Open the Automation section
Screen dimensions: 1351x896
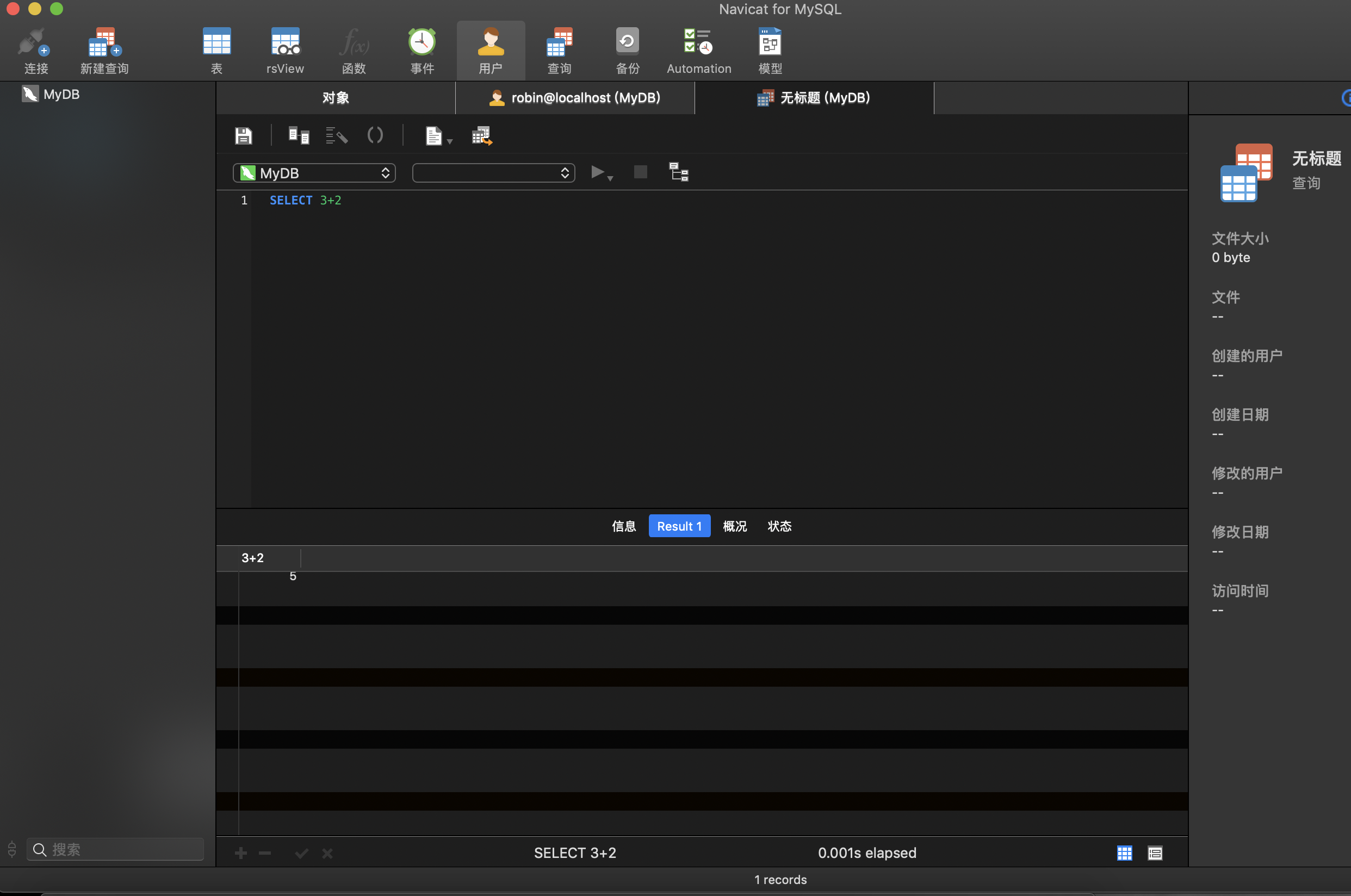tap(698, 50)
